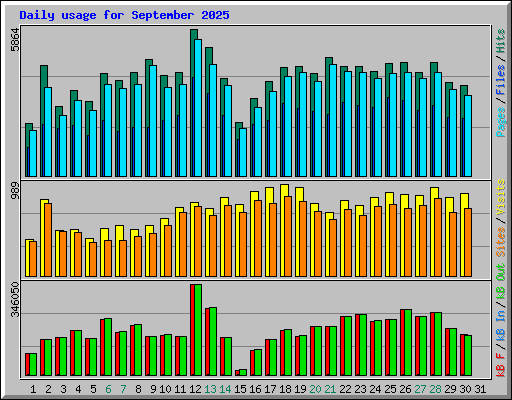Click weekend day label 21
Screen dimensions: 512x400
[x=330, y=389]
